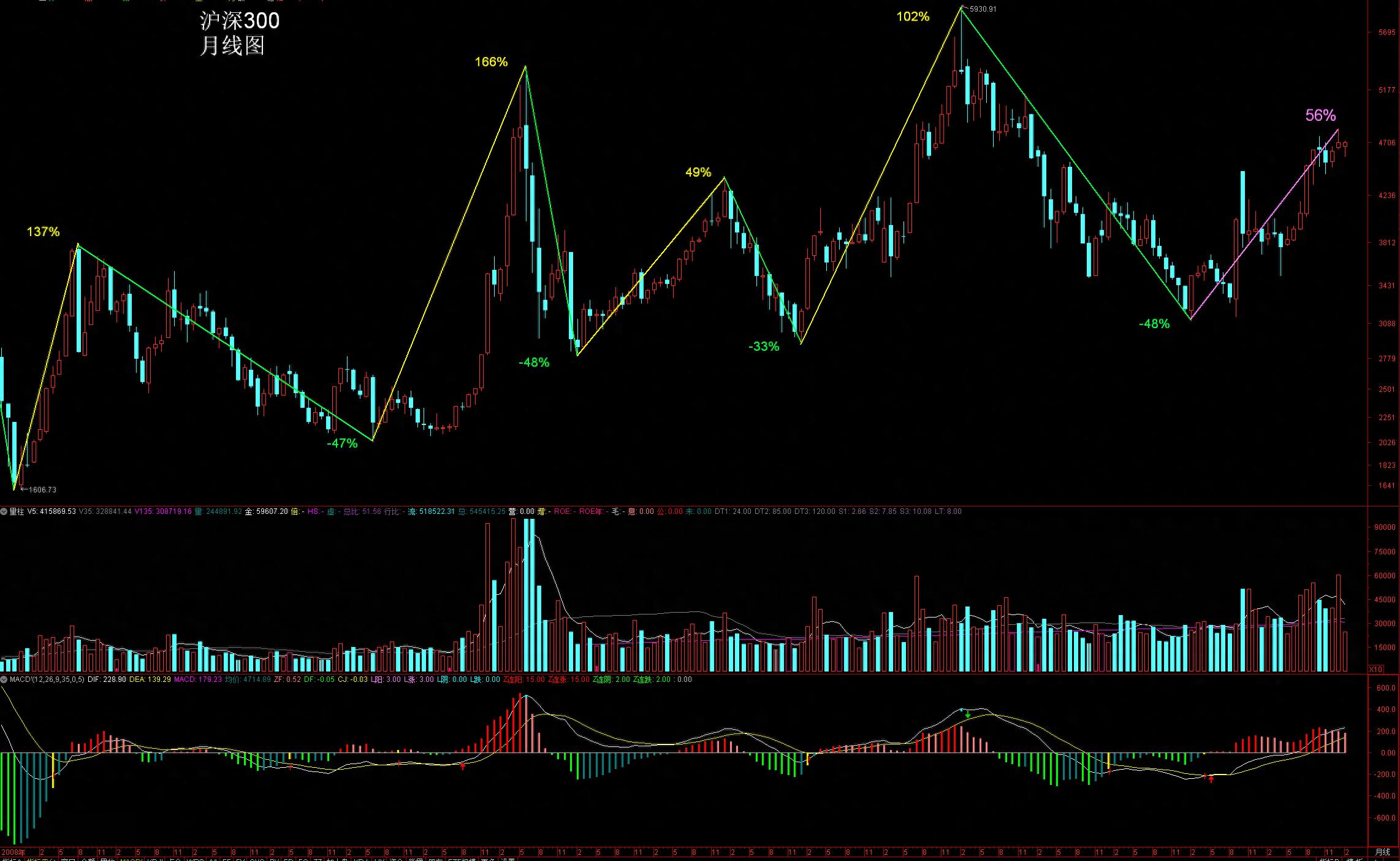This screenshot has height=861, width=1400.
Task: Click the 月线 period button
Action: click(x=1382, y=852)
